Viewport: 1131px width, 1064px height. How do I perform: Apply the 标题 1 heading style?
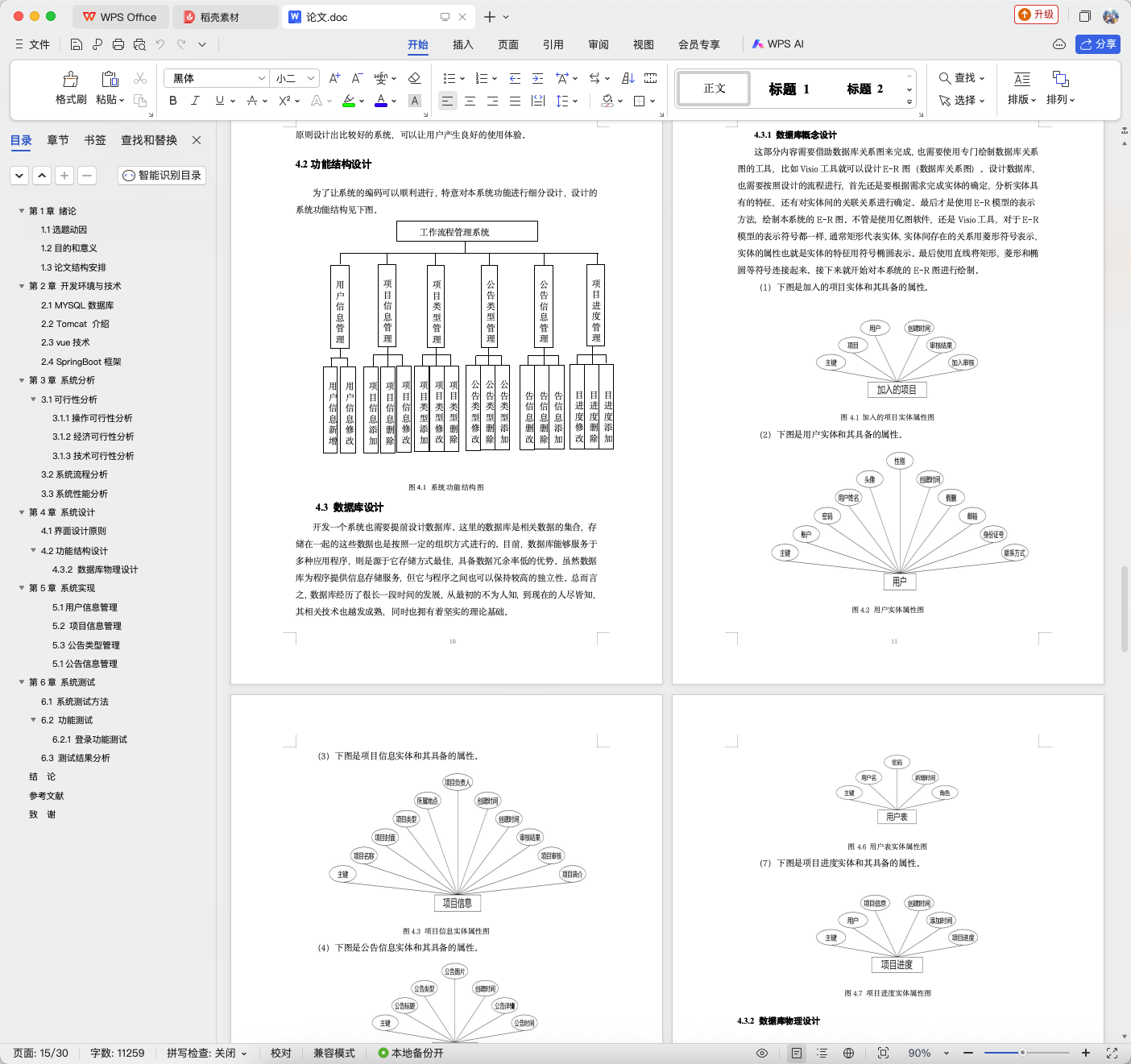[x=789, y=89]
